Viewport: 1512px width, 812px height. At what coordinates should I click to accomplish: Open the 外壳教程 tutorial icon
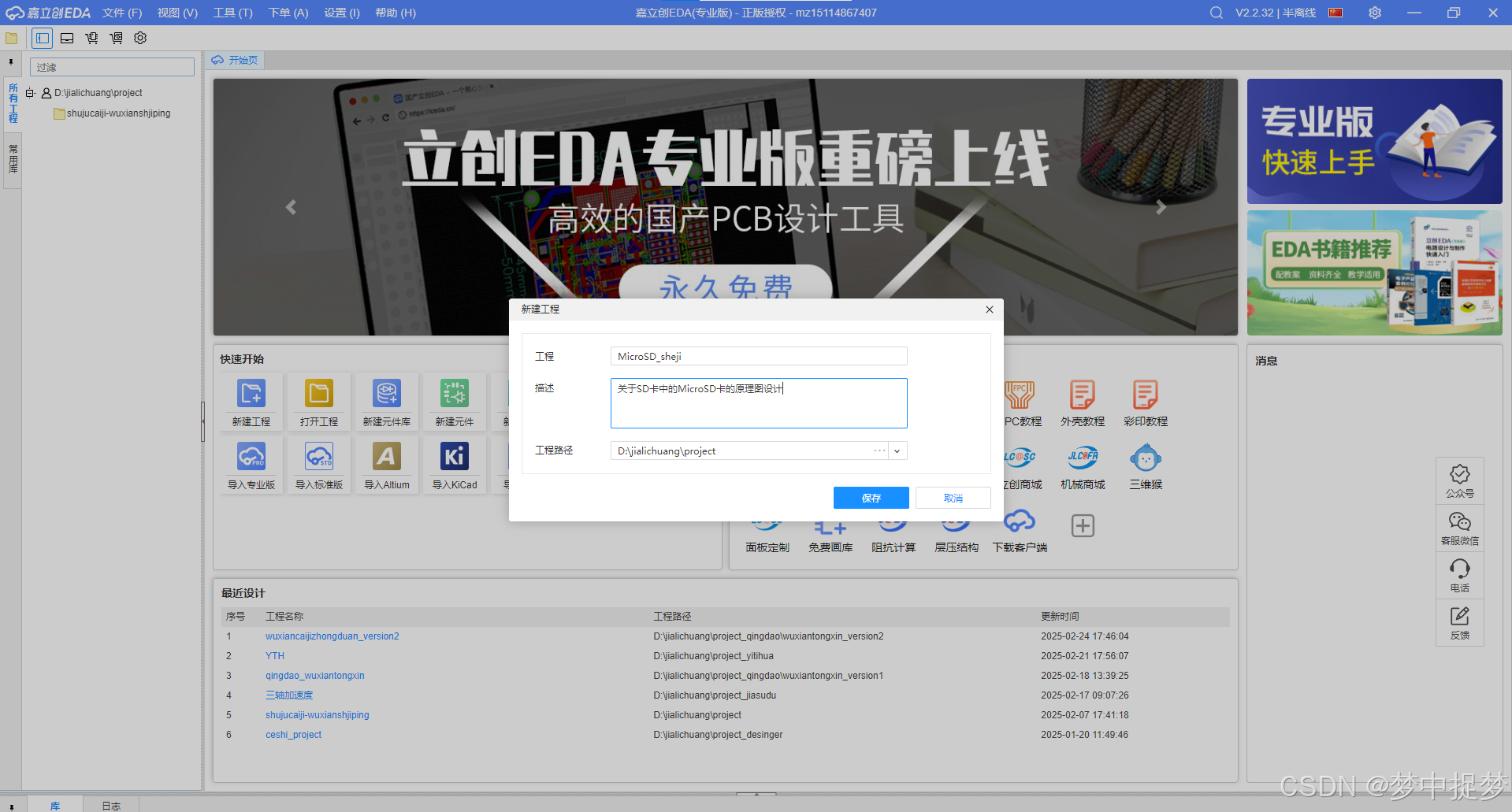(x=1083, y=395)
